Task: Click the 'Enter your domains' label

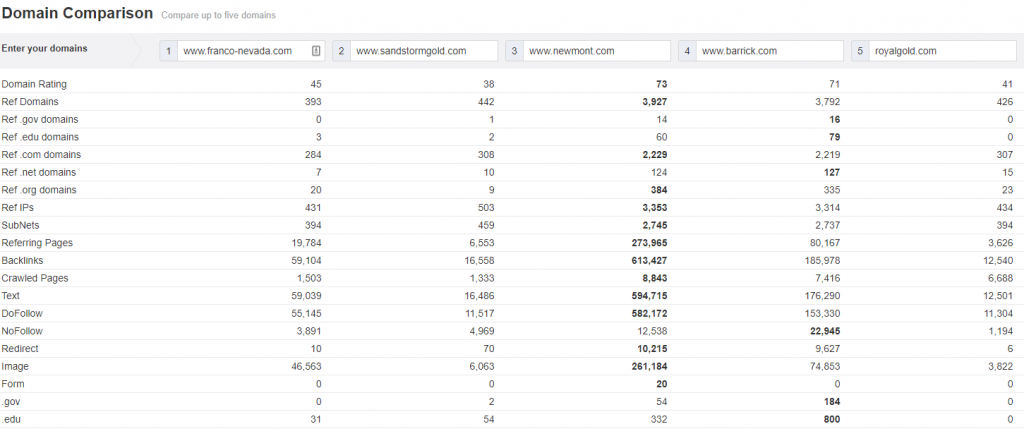Action: [x=44, y=48]
